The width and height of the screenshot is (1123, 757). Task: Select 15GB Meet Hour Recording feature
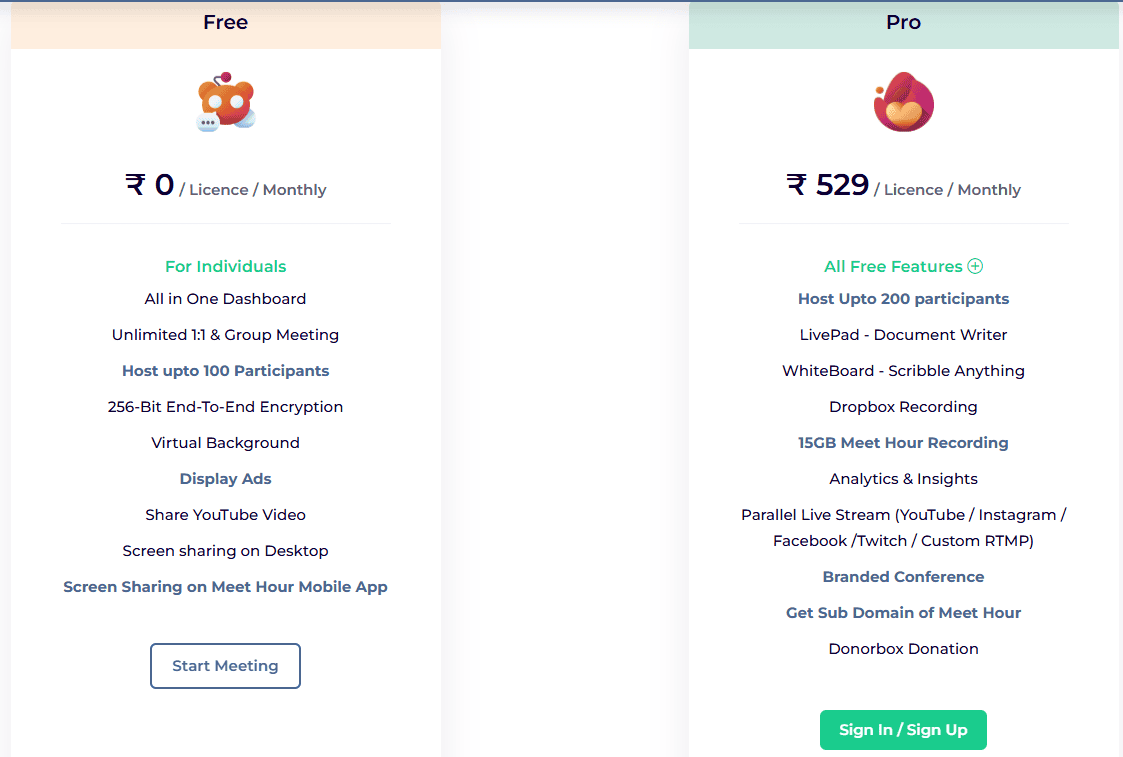pyautogui.click(x=903, y=442)
